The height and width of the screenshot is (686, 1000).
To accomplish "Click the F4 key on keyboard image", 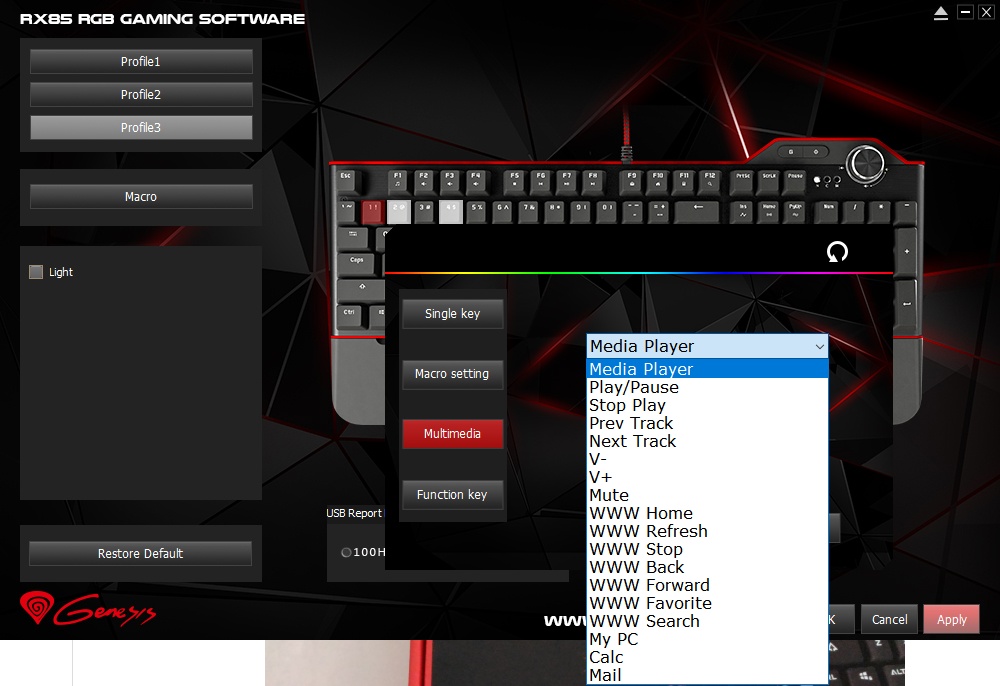I will coord(476,181).
